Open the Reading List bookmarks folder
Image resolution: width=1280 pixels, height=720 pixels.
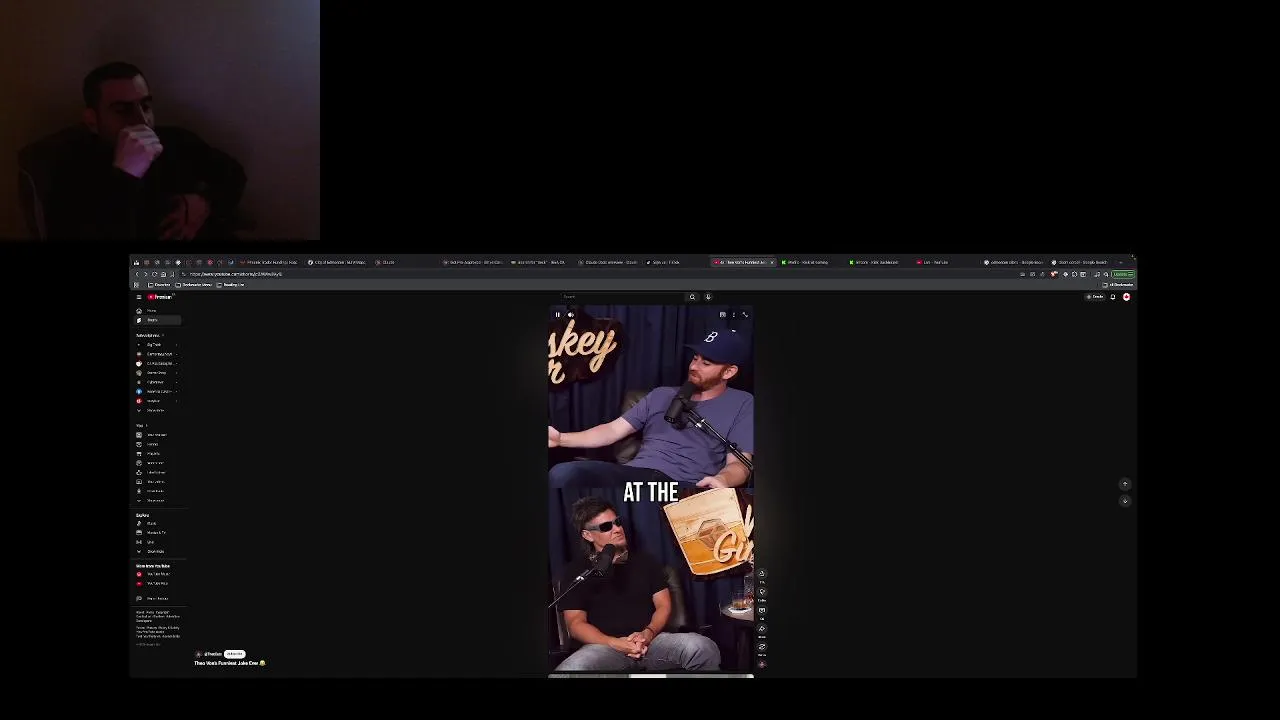(230, 285)
